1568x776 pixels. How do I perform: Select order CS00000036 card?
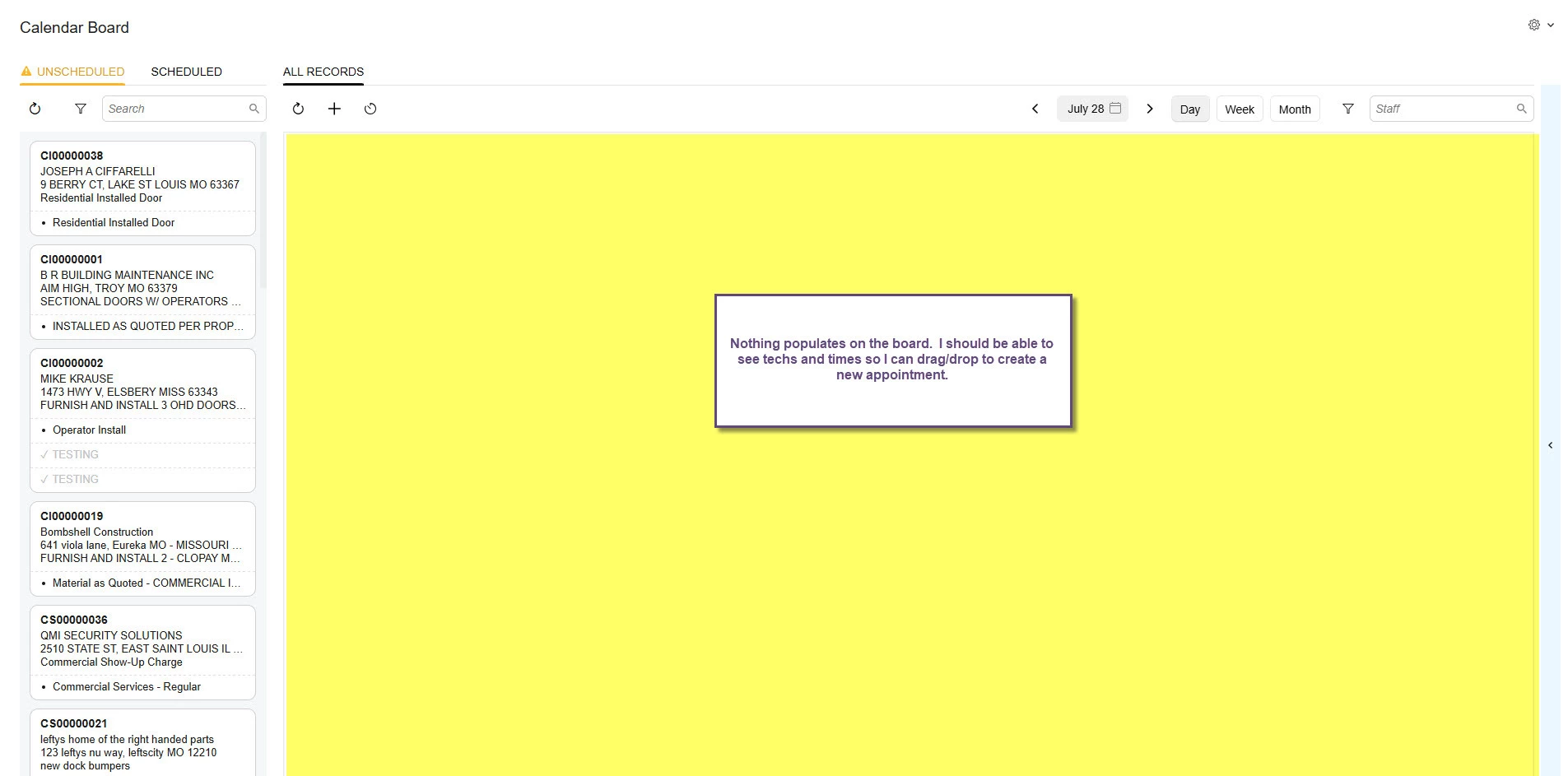pos(142,653)
